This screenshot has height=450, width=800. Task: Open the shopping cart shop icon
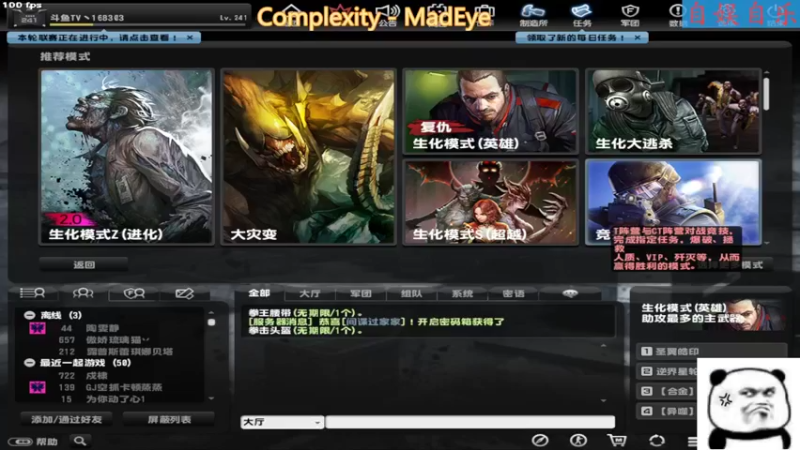[616, 440]
